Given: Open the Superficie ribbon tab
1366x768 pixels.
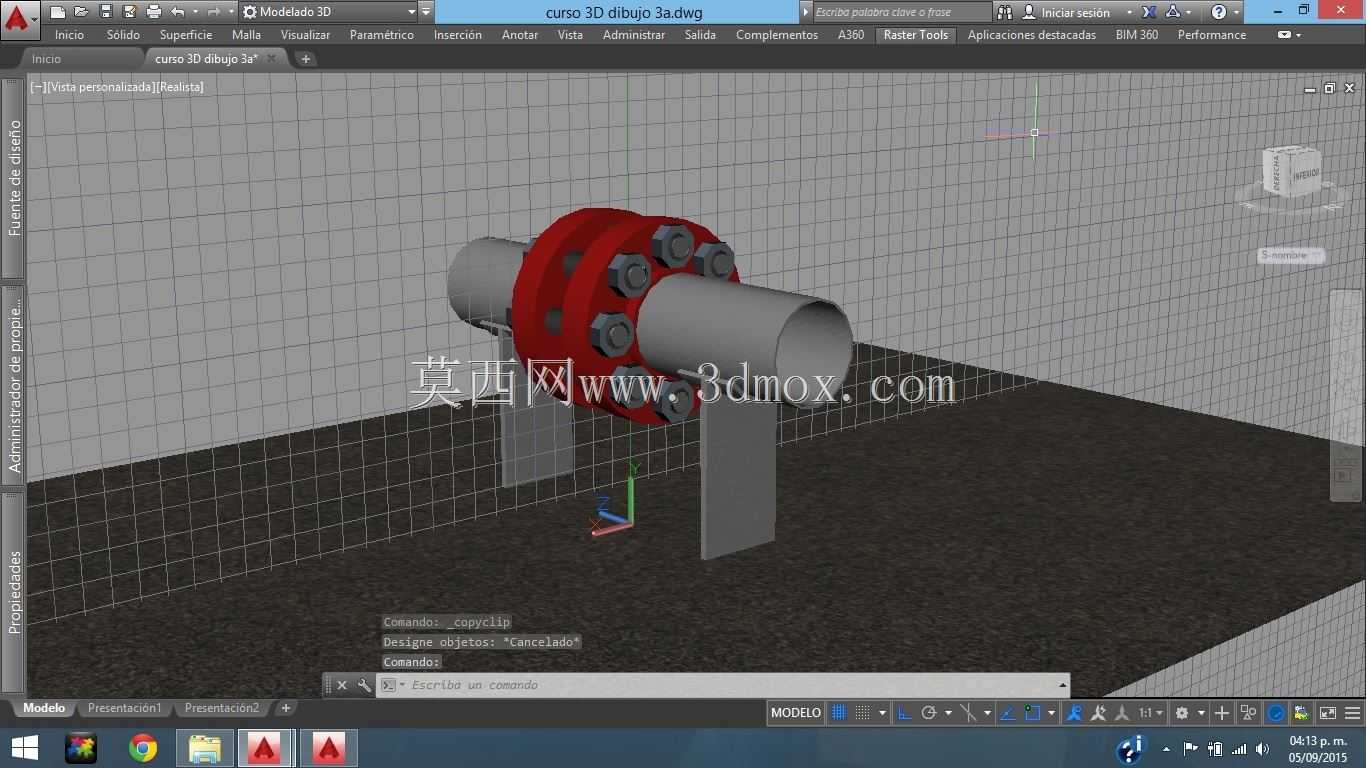Looking at the screenshot, I should pos(186,34).
